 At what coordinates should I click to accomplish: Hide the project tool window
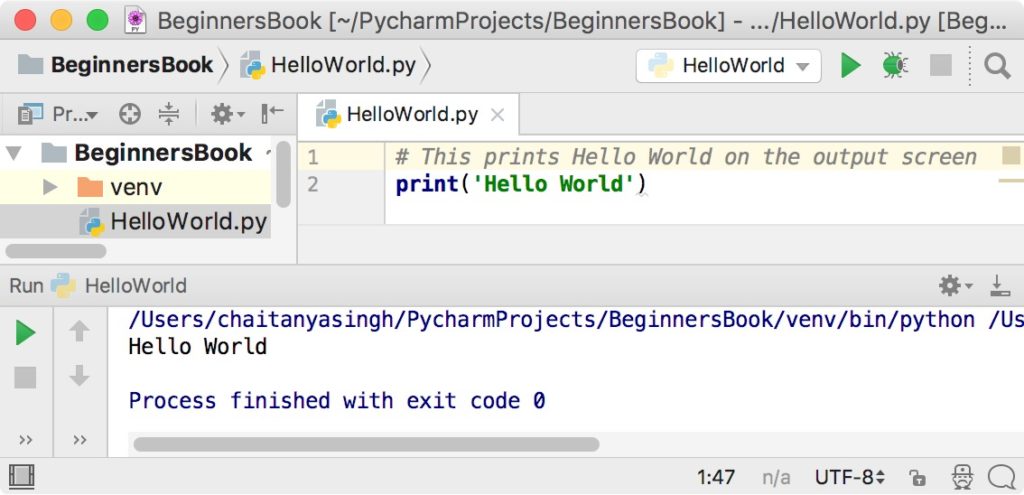pos(272,114)
